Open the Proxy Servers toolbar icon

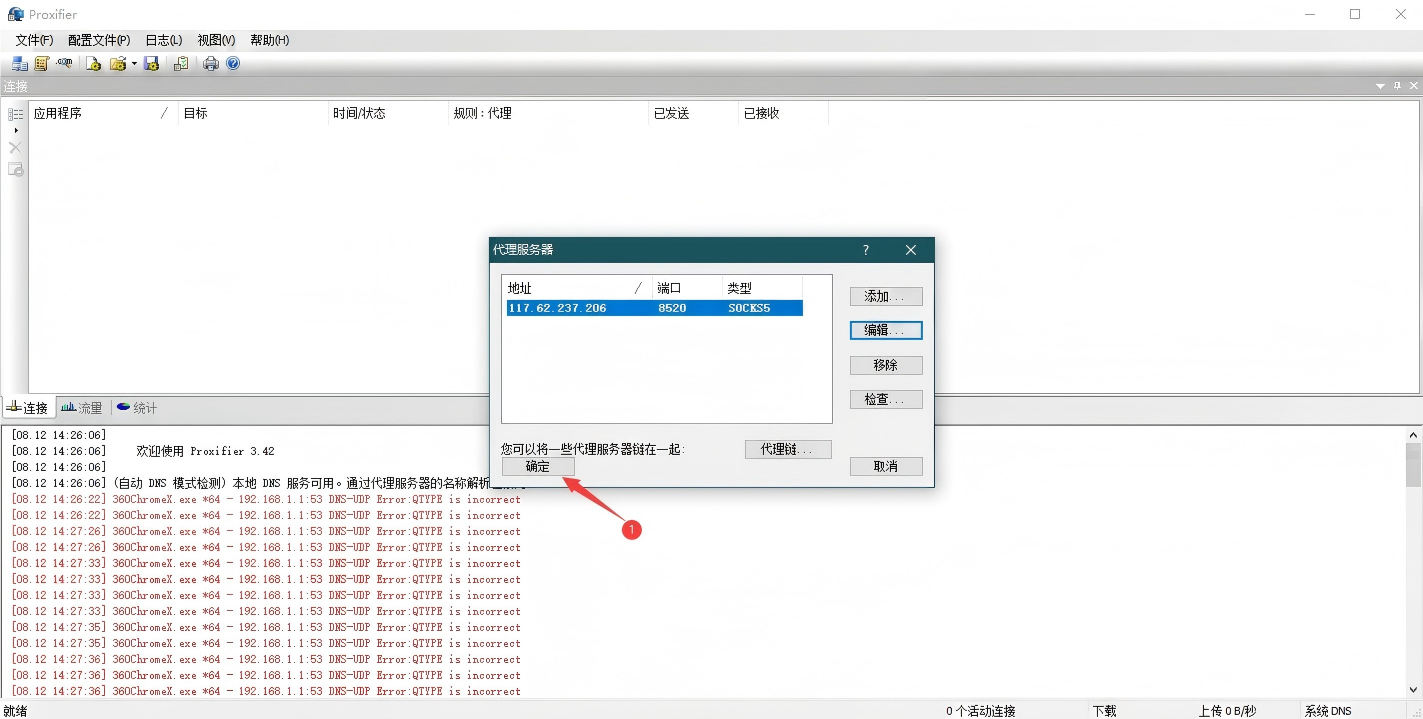[x=20, y=64]
